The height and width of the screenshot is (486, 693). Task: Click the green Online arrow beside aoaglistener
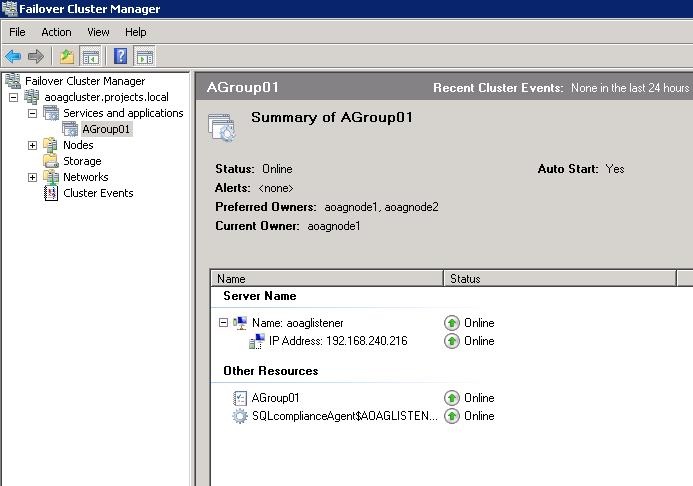[x=452, y=323]
